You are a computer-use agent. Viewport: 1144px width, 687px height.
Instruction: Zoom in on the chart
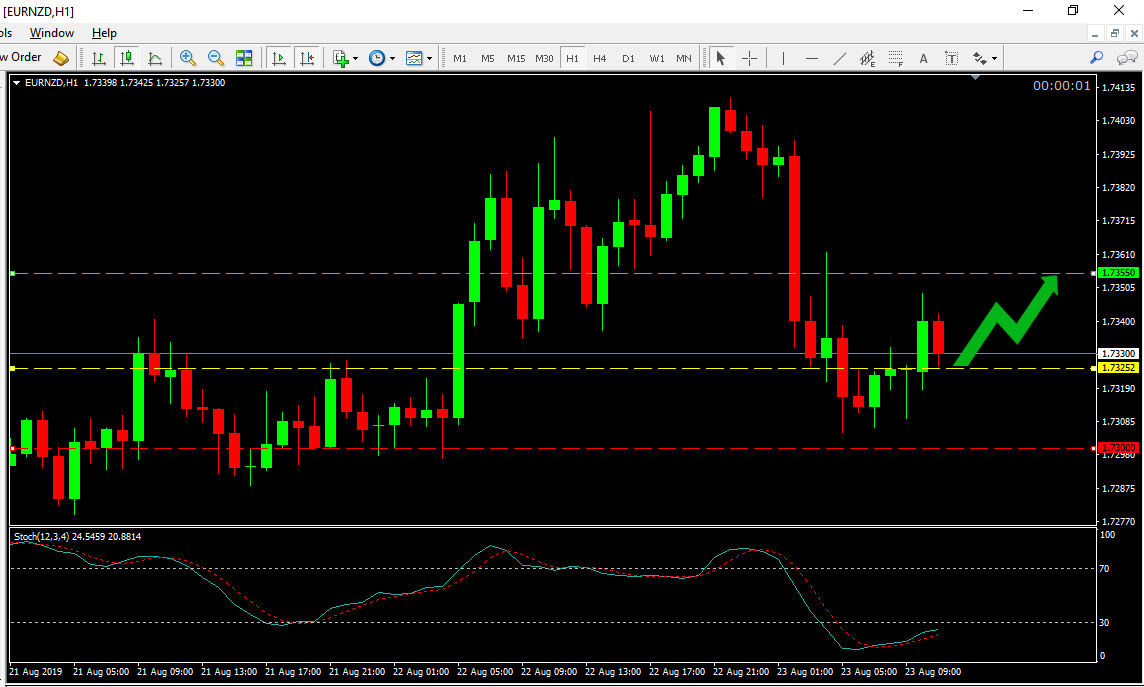click(x=188, y=58)
